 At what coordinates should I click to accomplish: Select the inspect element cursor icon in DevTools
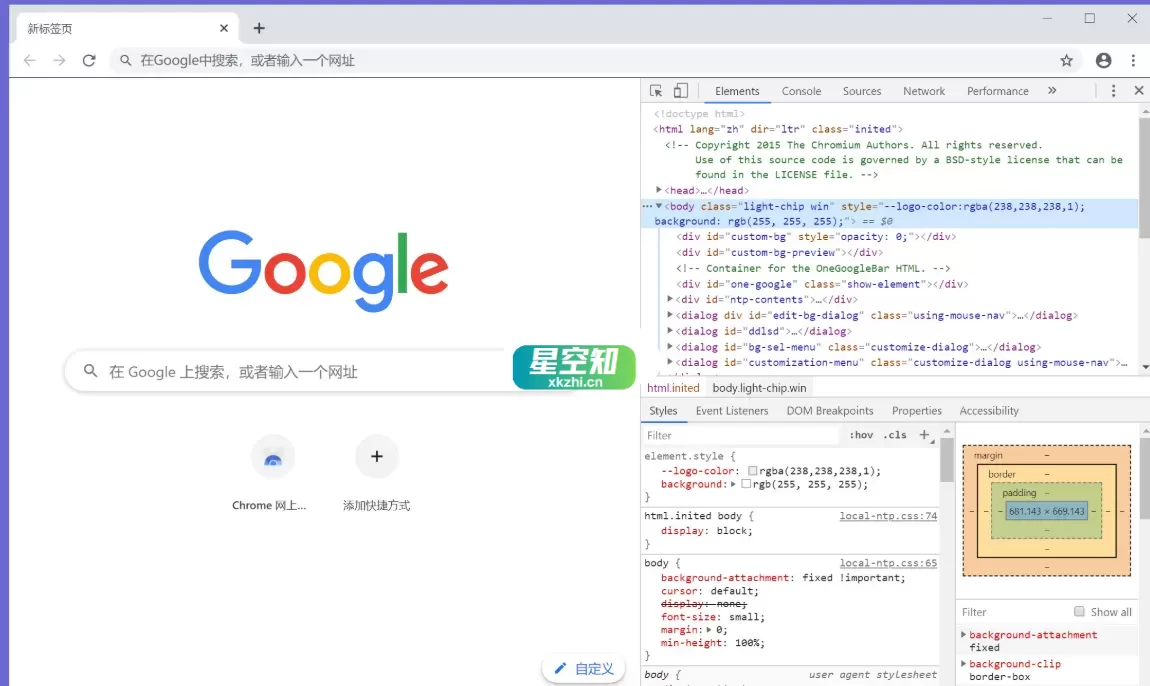coord(657,91)
